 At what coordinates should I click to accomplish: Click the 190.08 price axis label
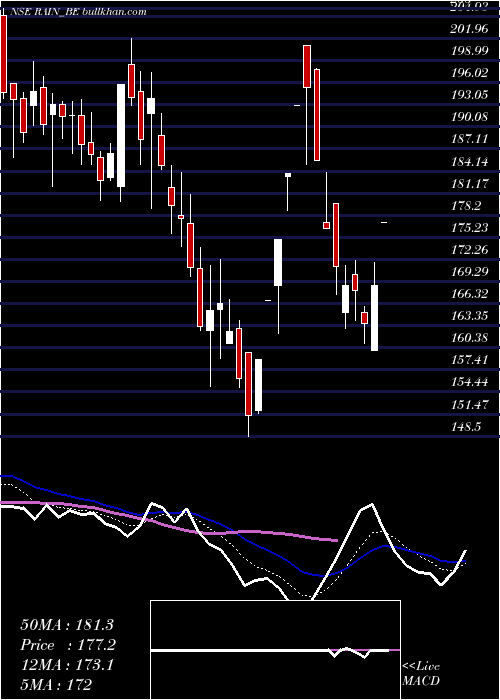point(467,118)
